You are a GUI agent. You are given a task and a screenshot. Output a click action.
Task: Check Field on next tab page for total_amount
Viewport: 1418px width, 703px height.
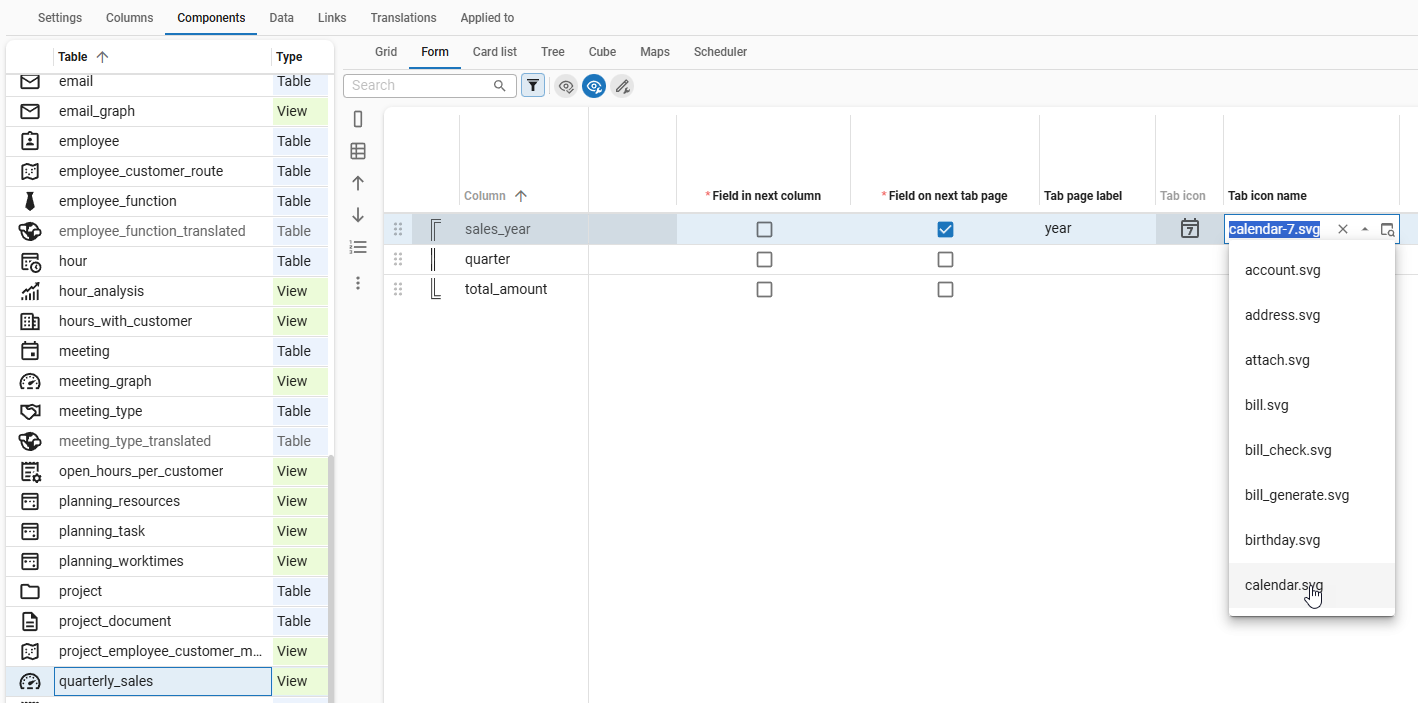pos(945,289)
